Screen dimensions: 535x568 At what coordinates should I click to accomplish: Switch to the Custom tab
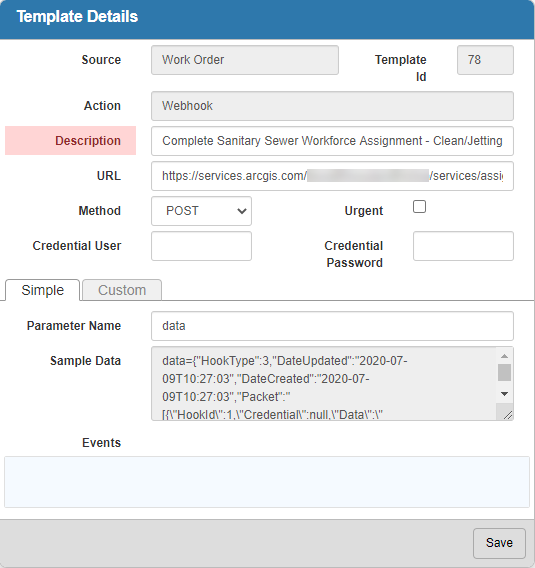[x=122, y=290]
